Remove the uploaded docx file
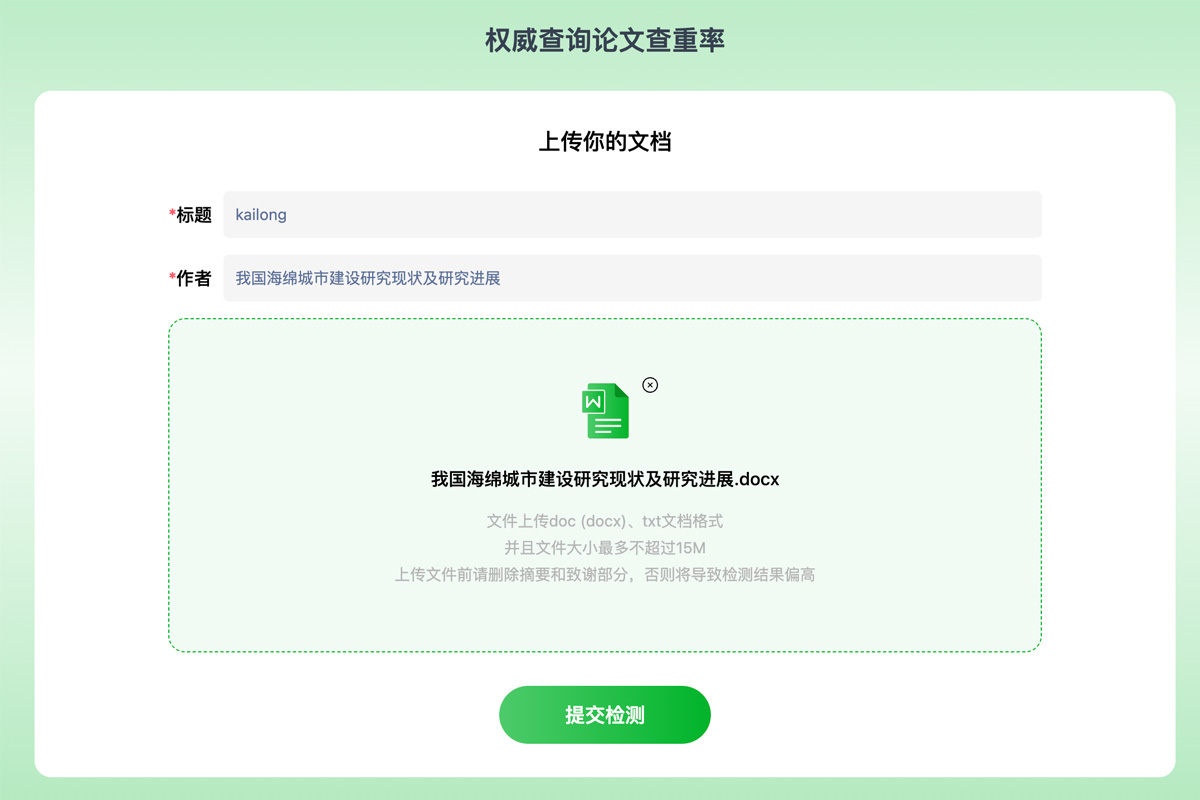This screenshot has height=800, width=1200. [650, 385]
